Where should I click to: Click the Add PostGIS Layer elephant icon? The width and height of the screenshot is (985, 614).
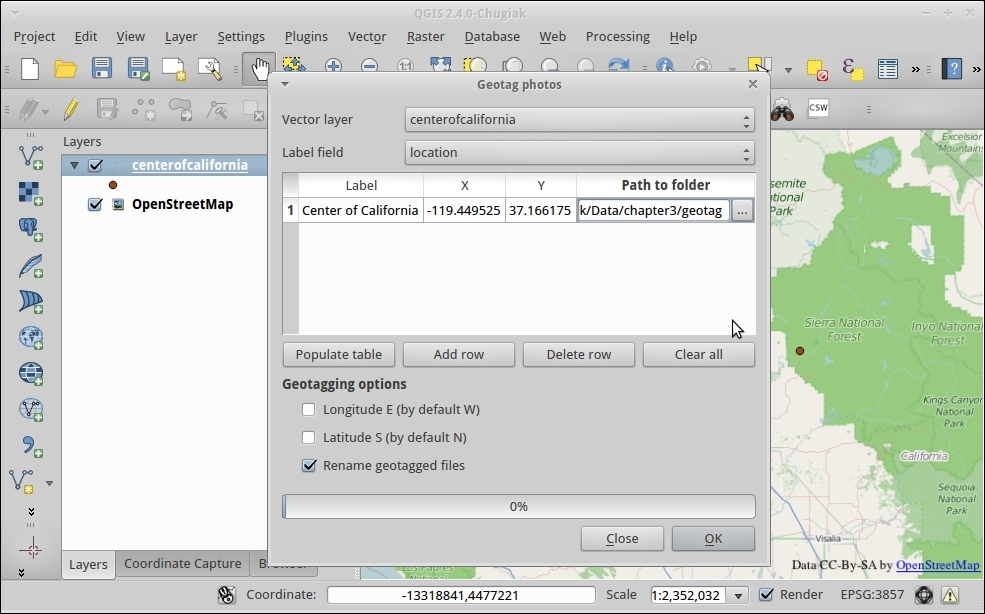(x=31, y=228)
